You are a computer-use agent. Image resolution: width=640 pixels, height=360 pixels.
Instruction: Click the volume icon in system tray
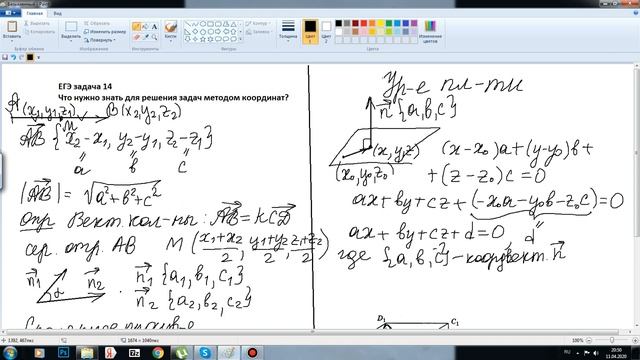596,353
